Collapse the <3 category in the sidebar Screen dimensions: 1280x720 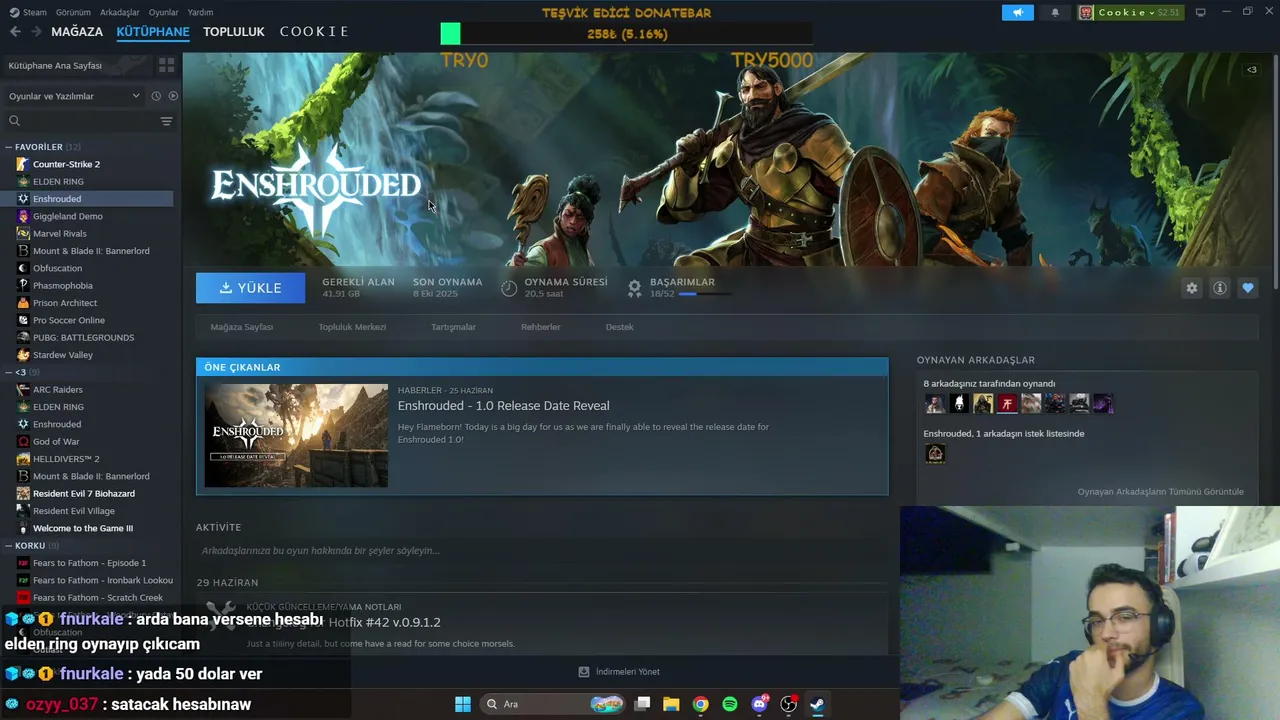click(9, 372)
